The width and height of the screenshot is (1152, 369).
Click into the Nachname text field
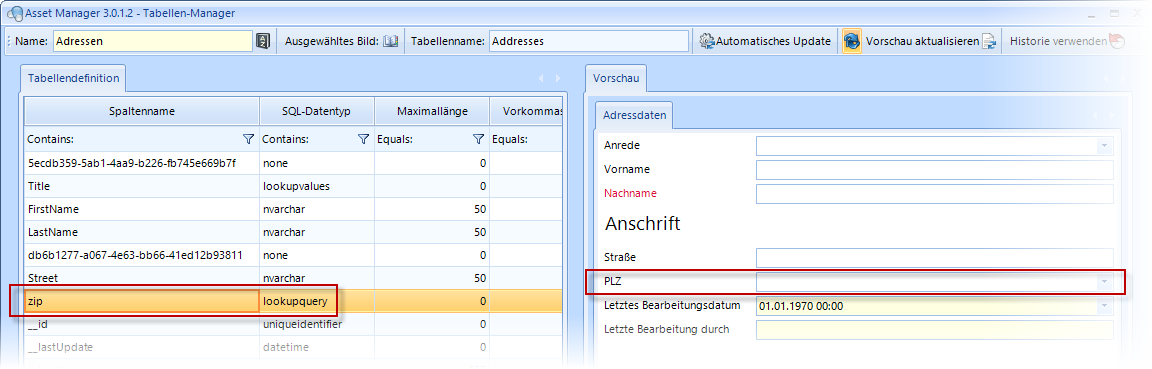[935, 194]
